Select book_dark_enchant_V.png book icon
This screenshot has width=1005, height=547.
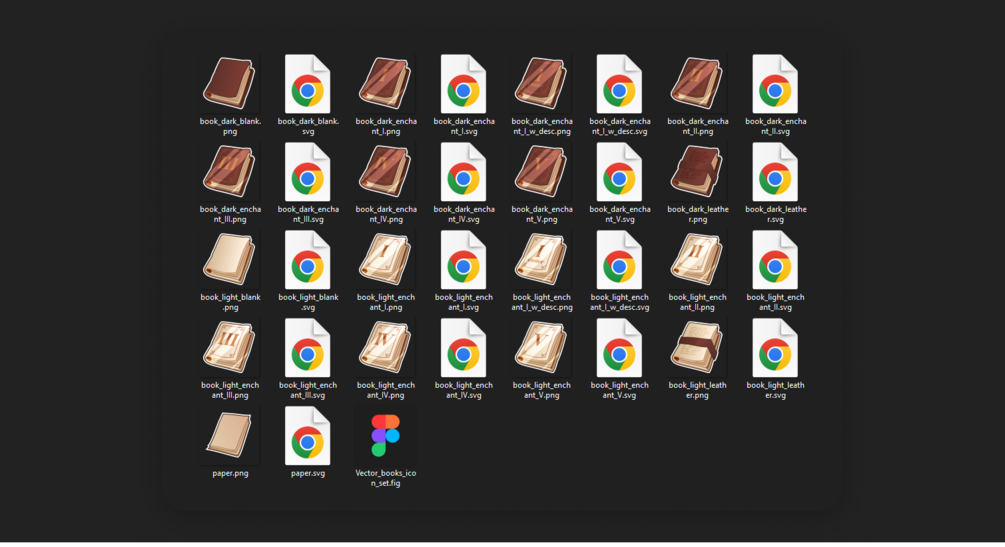[x=542, y=171]
